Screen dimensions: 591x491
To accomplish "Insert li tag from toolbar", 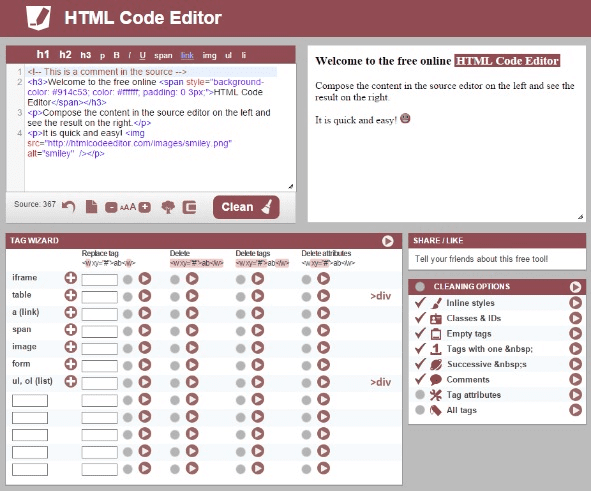I will [x=244, y=55].
